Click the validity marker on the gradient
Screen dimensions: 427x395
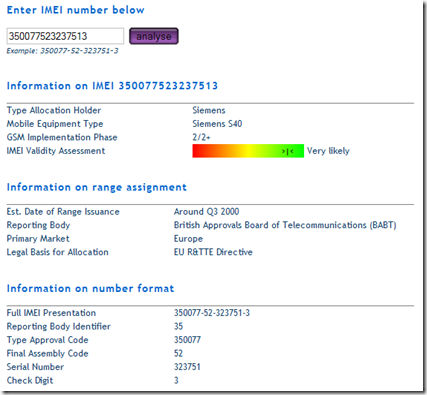[x=287, y=152]
